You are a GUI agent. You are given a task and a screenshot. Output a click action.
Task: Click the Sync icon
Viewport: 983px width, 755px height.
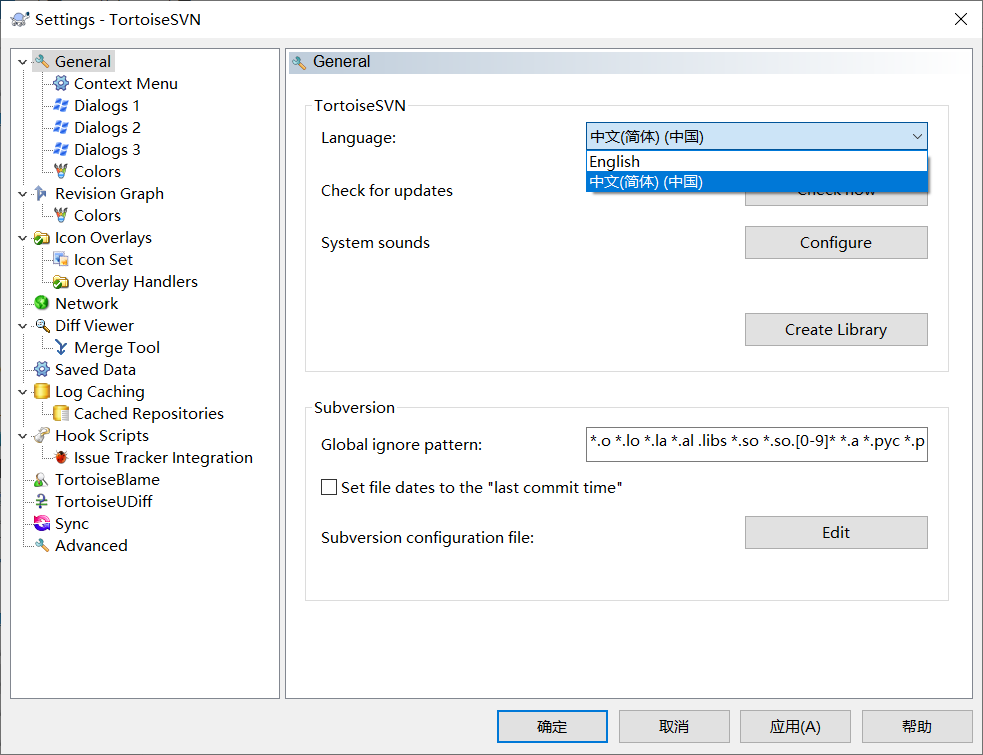[x=41, y=524]
